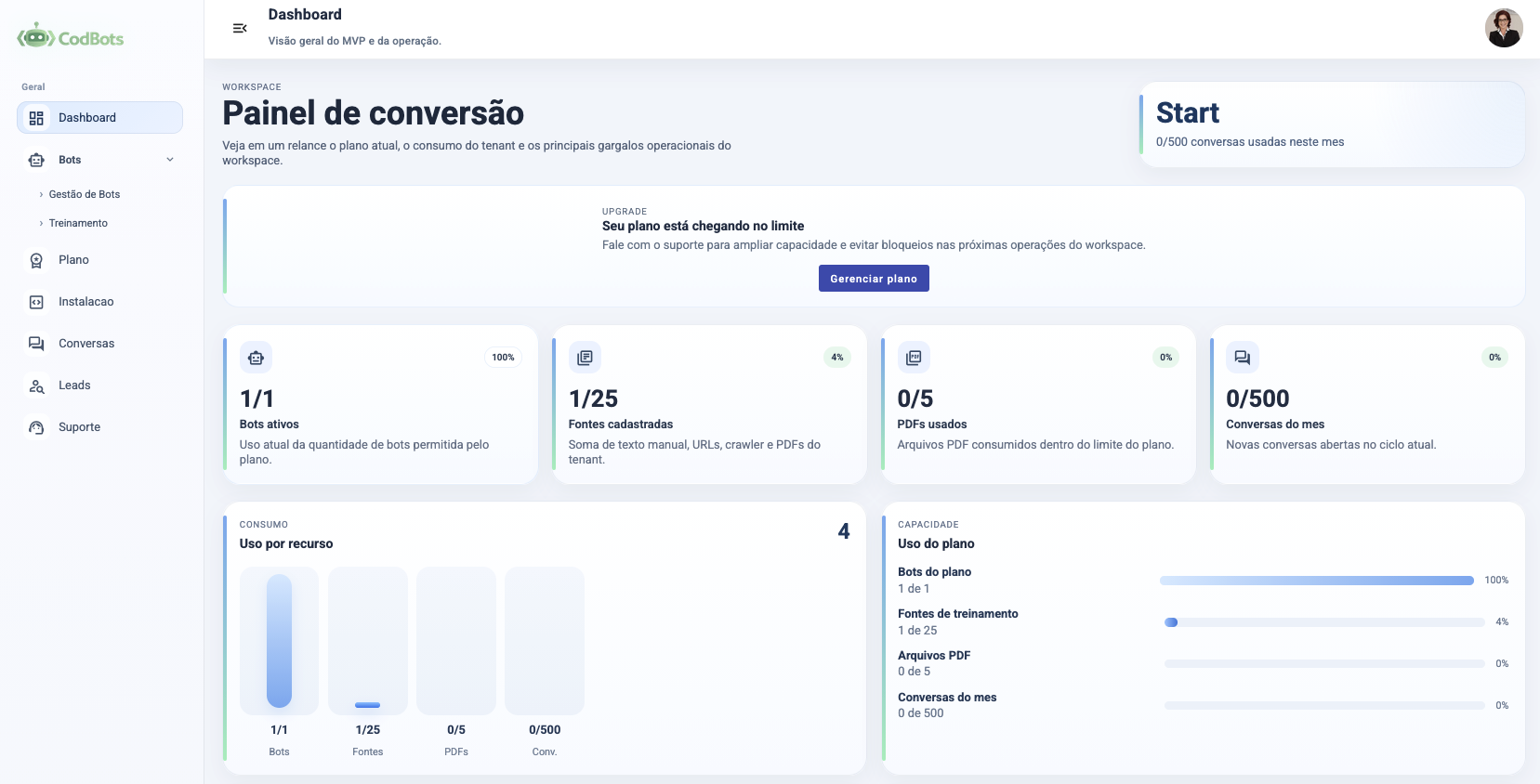The width and height of the screenshot is (1540, 784).
Task: Click the 1/1 Bots ativos value
Action: click(x=257, y=399)
